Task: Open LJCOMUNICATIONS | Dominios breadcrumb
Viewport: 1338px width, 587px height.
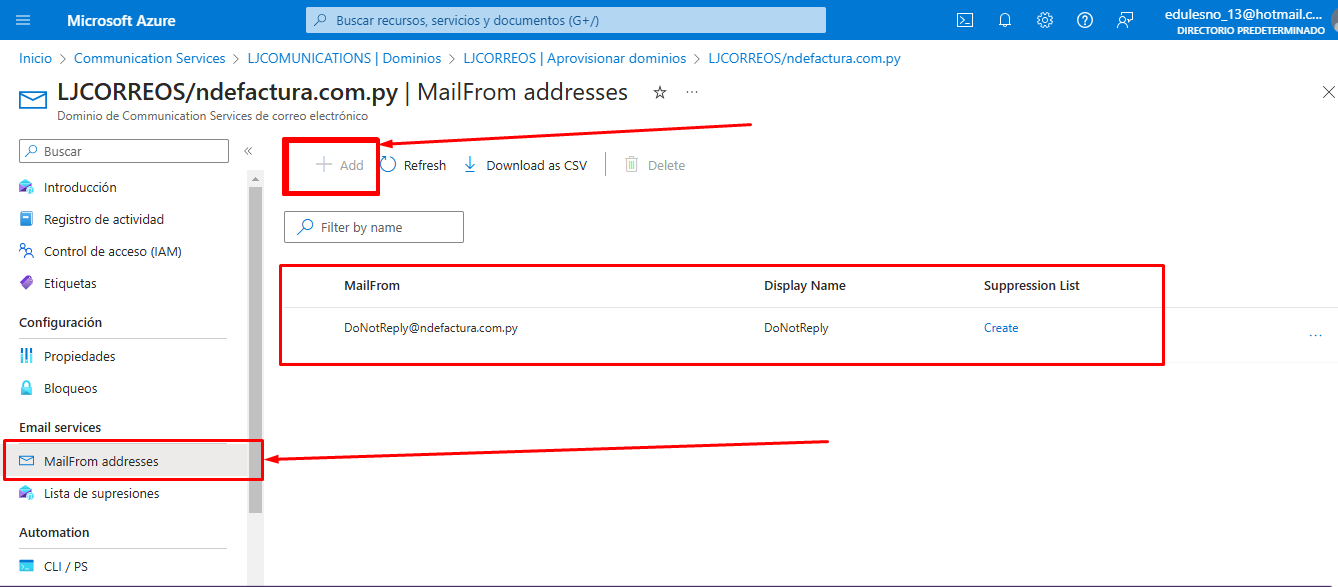Action: coord(342,58)
